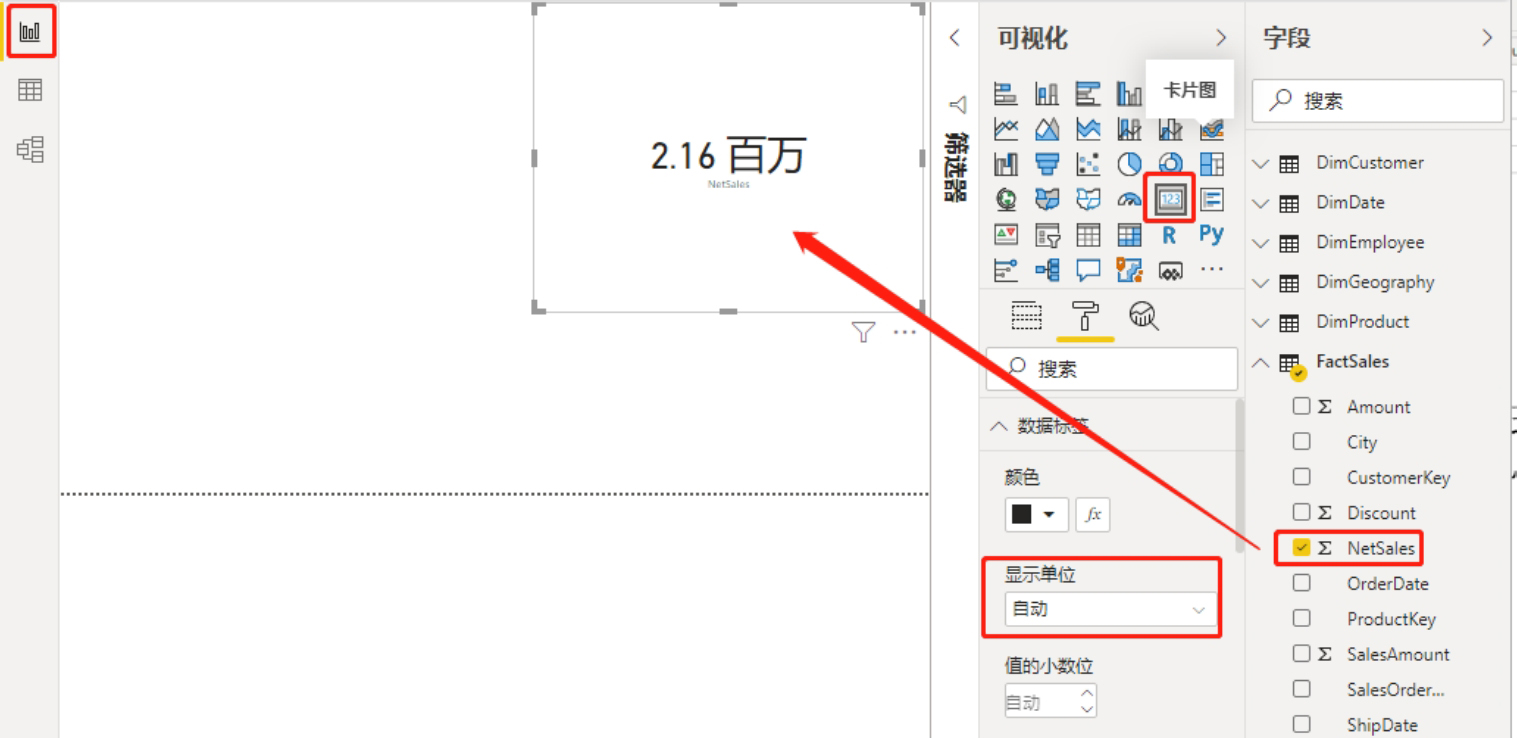
Task: Select the multi-row card visual
Action: pos(1211,199)
